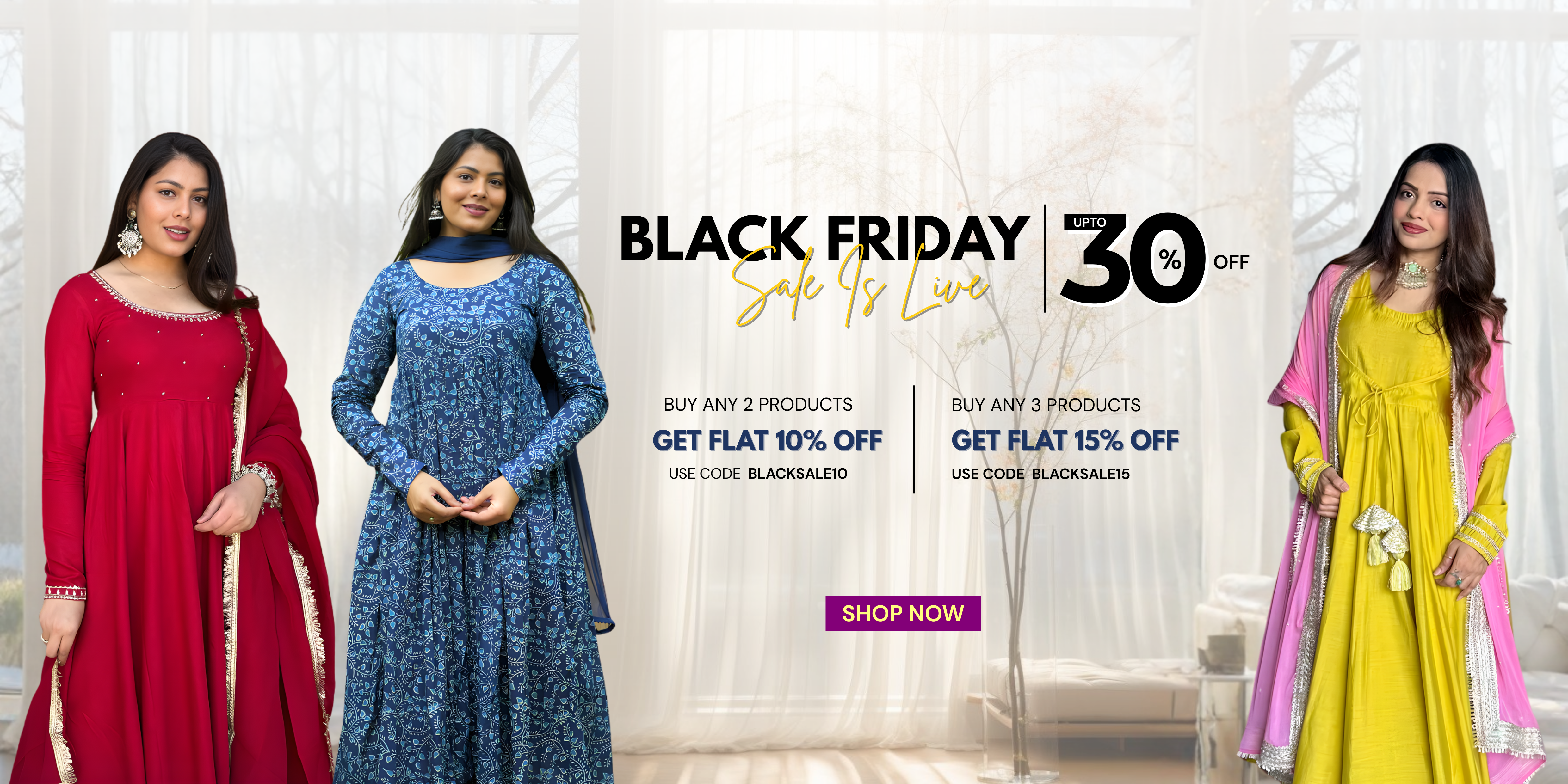Screen dimensions: 1568x784
Task: Click 'BUY ANY 3 PRODUCTS' text
Action: coord(1046,405)
